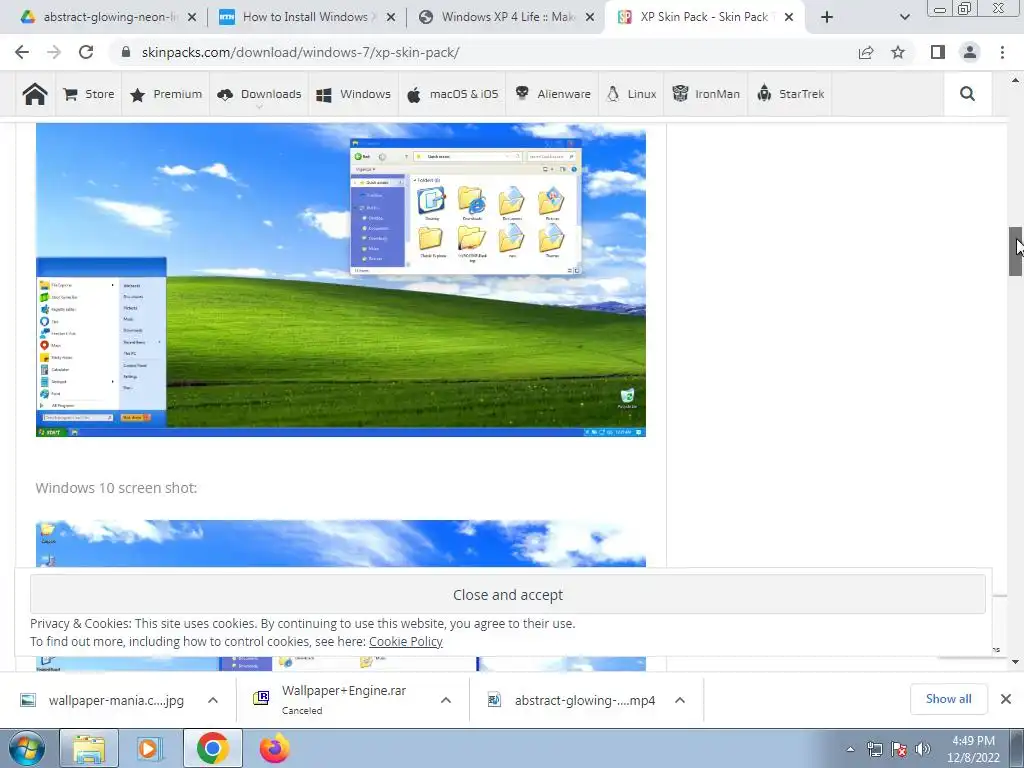Close the Windows XP 4 Life tab

[590, 17]
